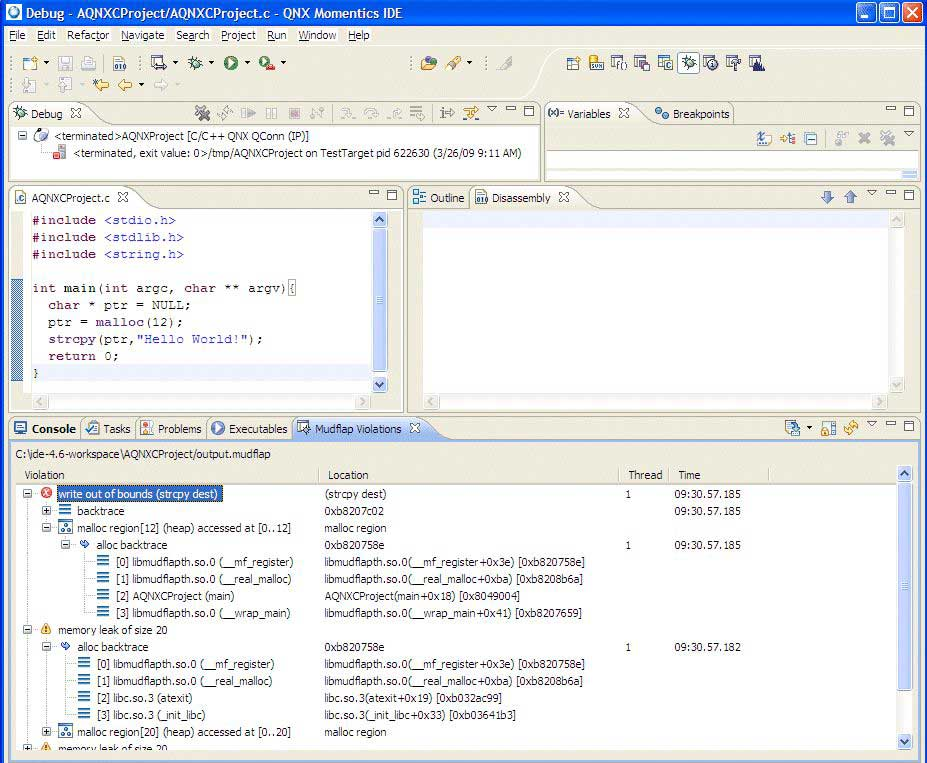
Task: Click the Violation column header
Action: click(x=44, y=475)
